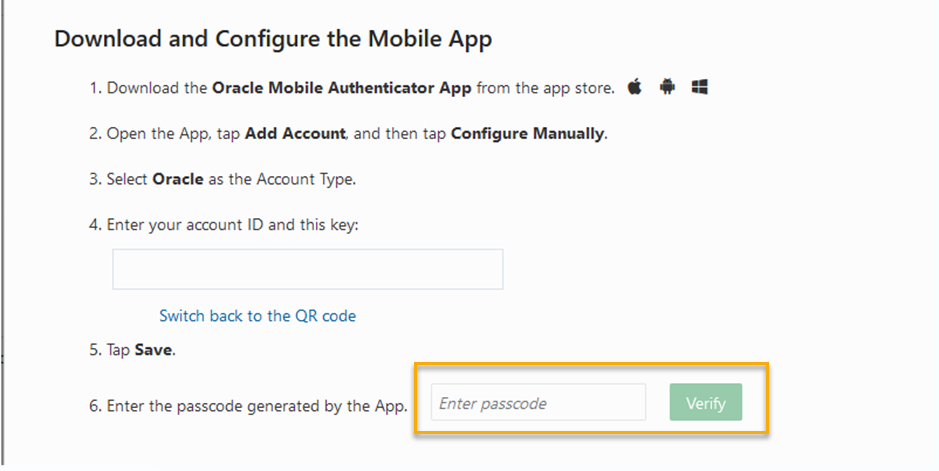Click the 'Enter the passcode generated by the App' text
This screenshot has height=471, width=939.
[x=257, y=405]
